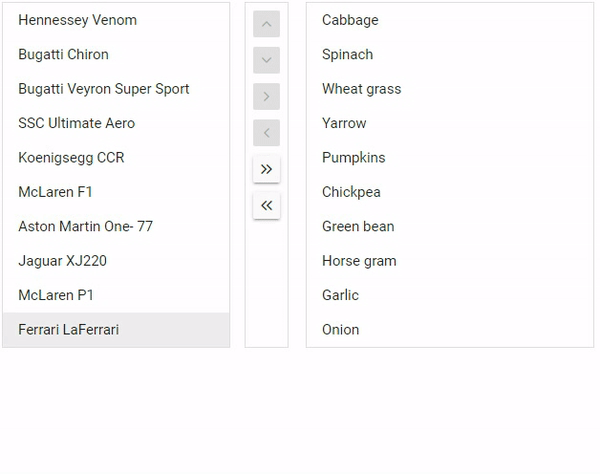The height and width of the screenshot is (474, 600).
Task: Select the Ferrari LaFerrari item
Action: 69,330
